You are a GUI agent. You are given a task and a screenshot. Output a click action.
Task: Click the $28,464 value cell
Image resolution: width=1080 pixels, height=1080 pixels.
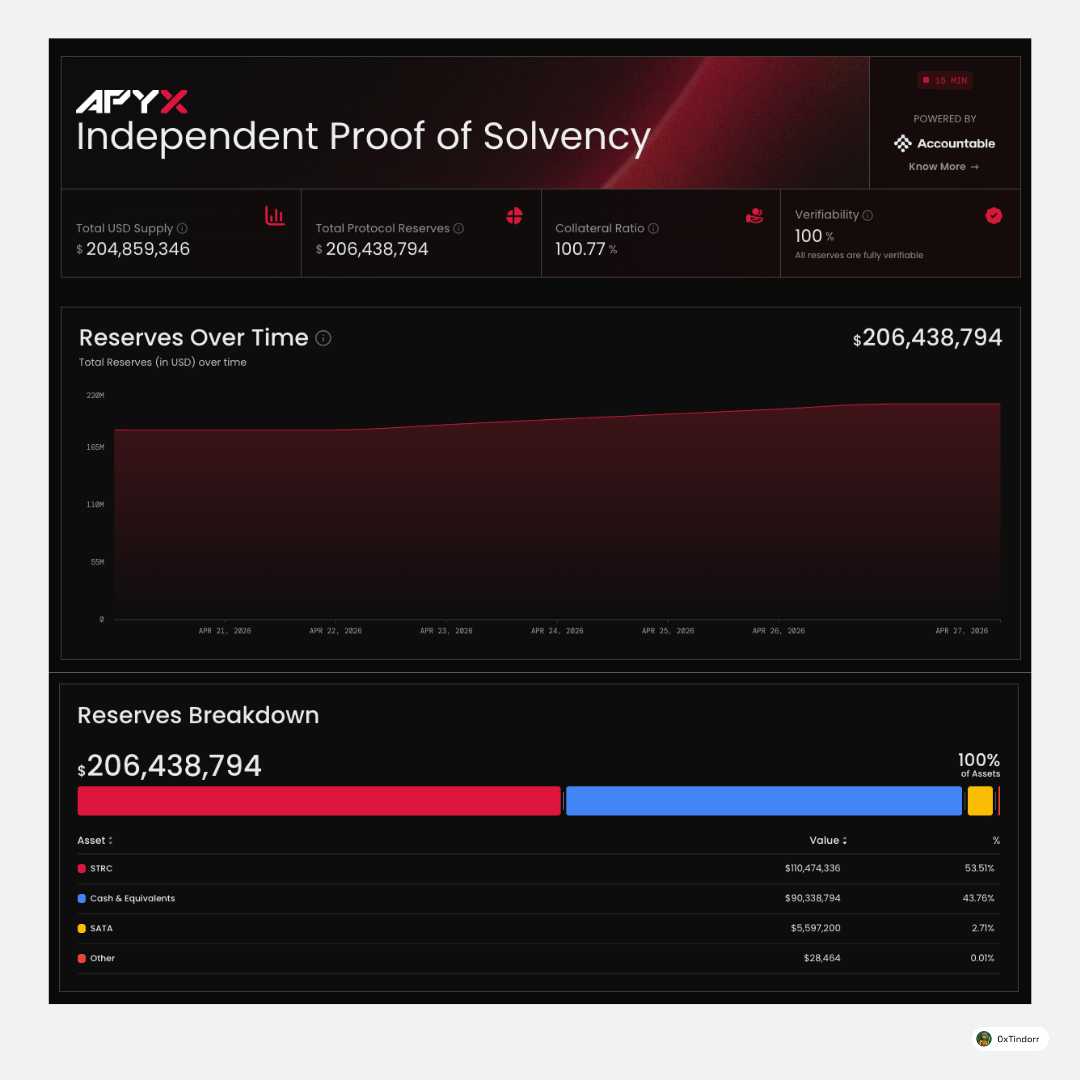pyautogui.click(x=822, y=958)
